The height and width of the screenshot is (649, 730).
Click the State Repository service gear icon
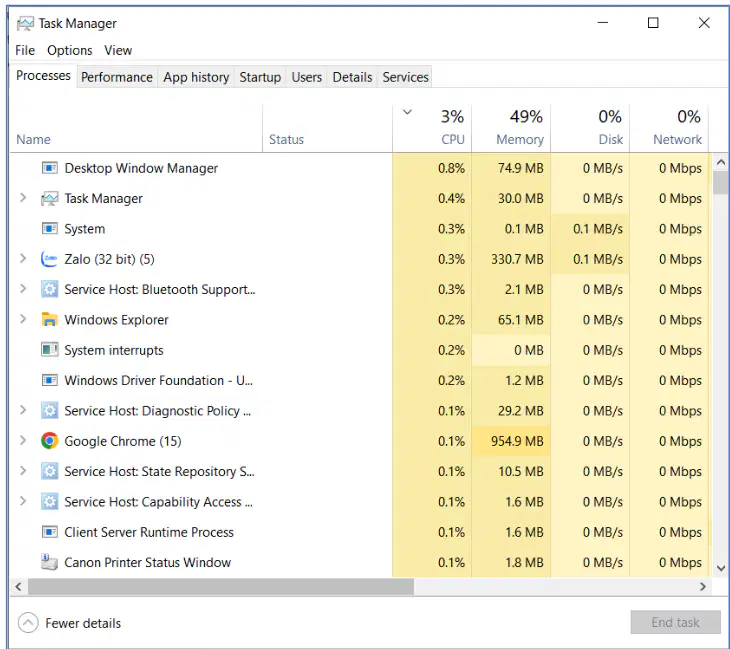[50, 471]
